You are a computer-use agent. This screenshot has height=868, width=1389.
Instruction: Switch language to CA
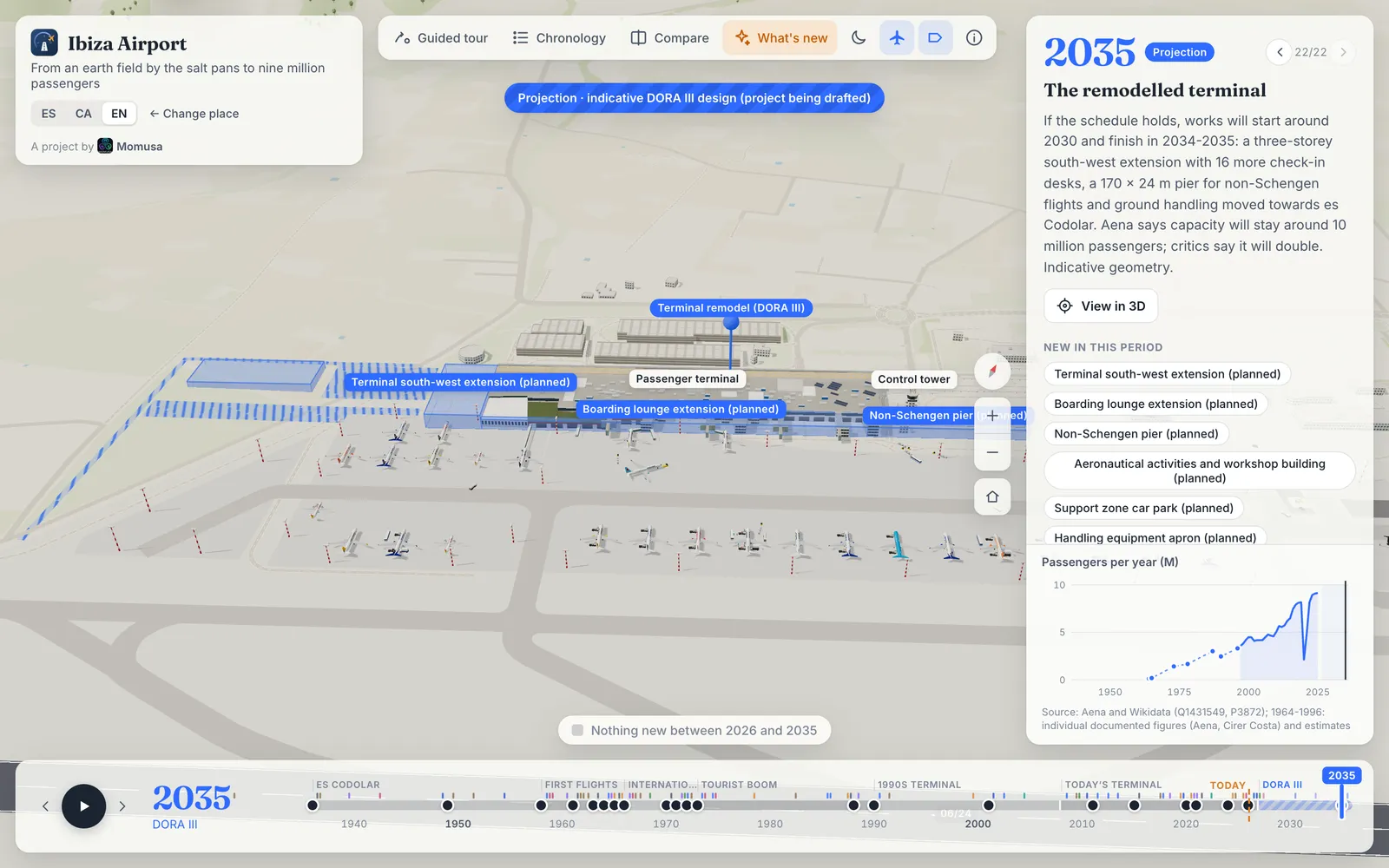83,114
